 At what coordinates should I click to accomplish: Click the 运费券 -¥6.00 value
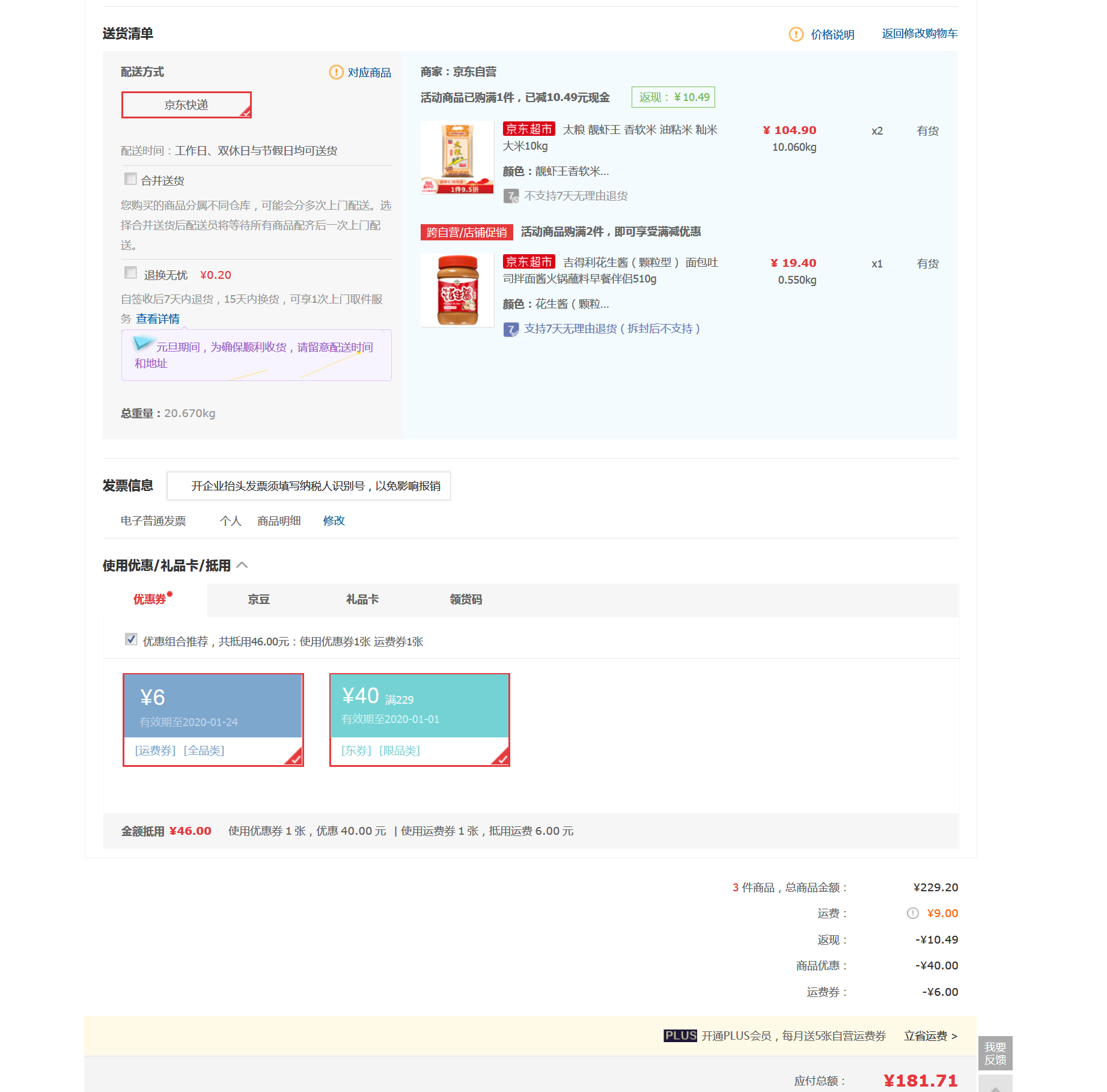tap(940, 992)
